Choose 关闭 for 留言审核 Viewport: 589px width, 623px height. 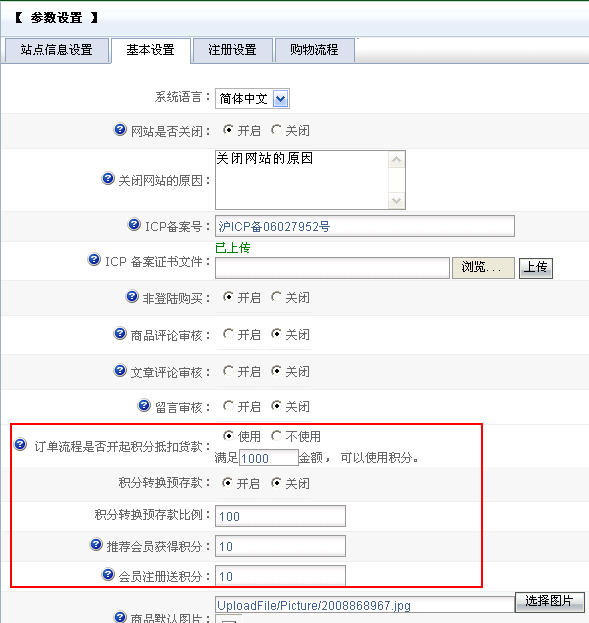(276, 406)
